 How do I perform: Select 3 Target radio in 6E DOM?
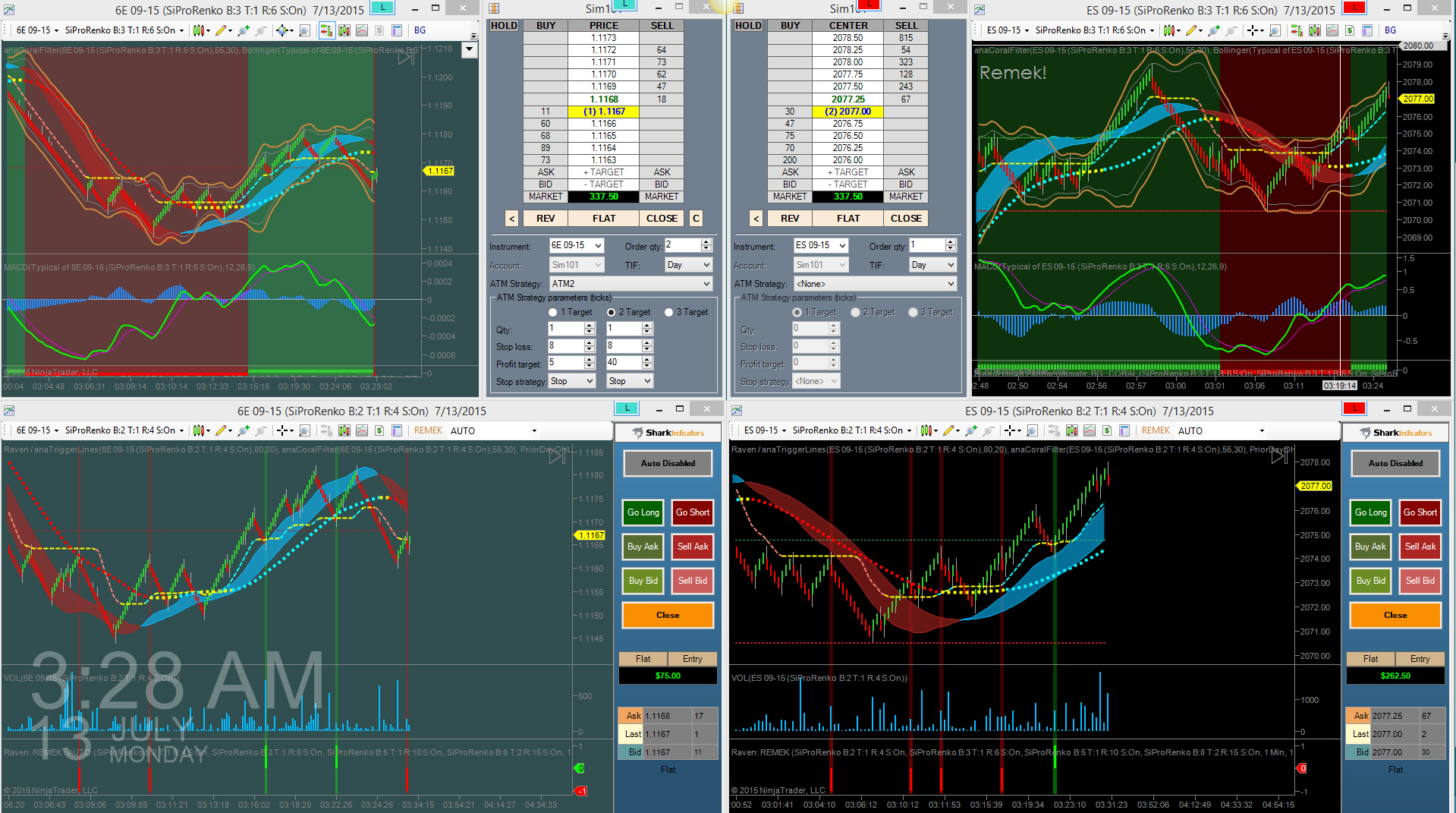click(668, 312)
